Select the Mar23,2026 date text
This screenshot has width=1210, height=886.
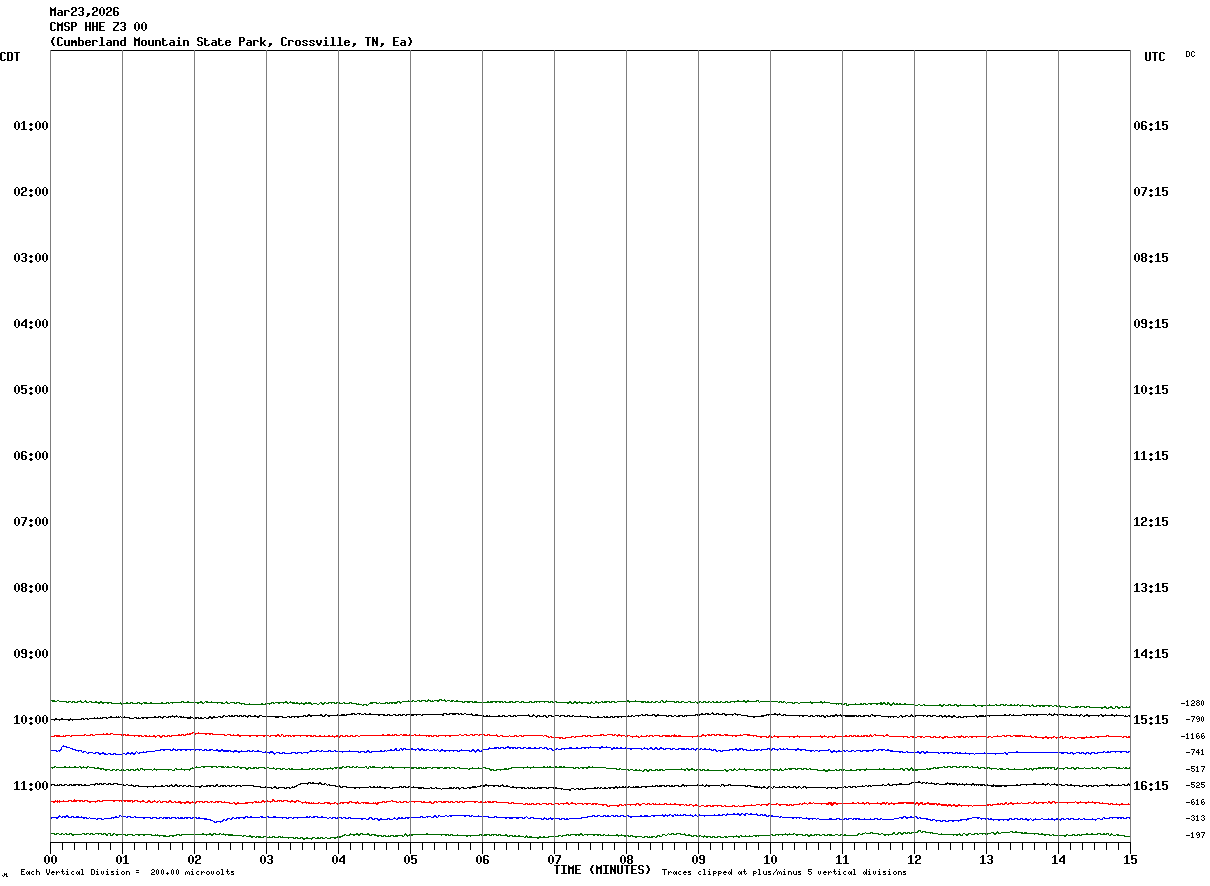pyautogui.click(x=84, y=12)
